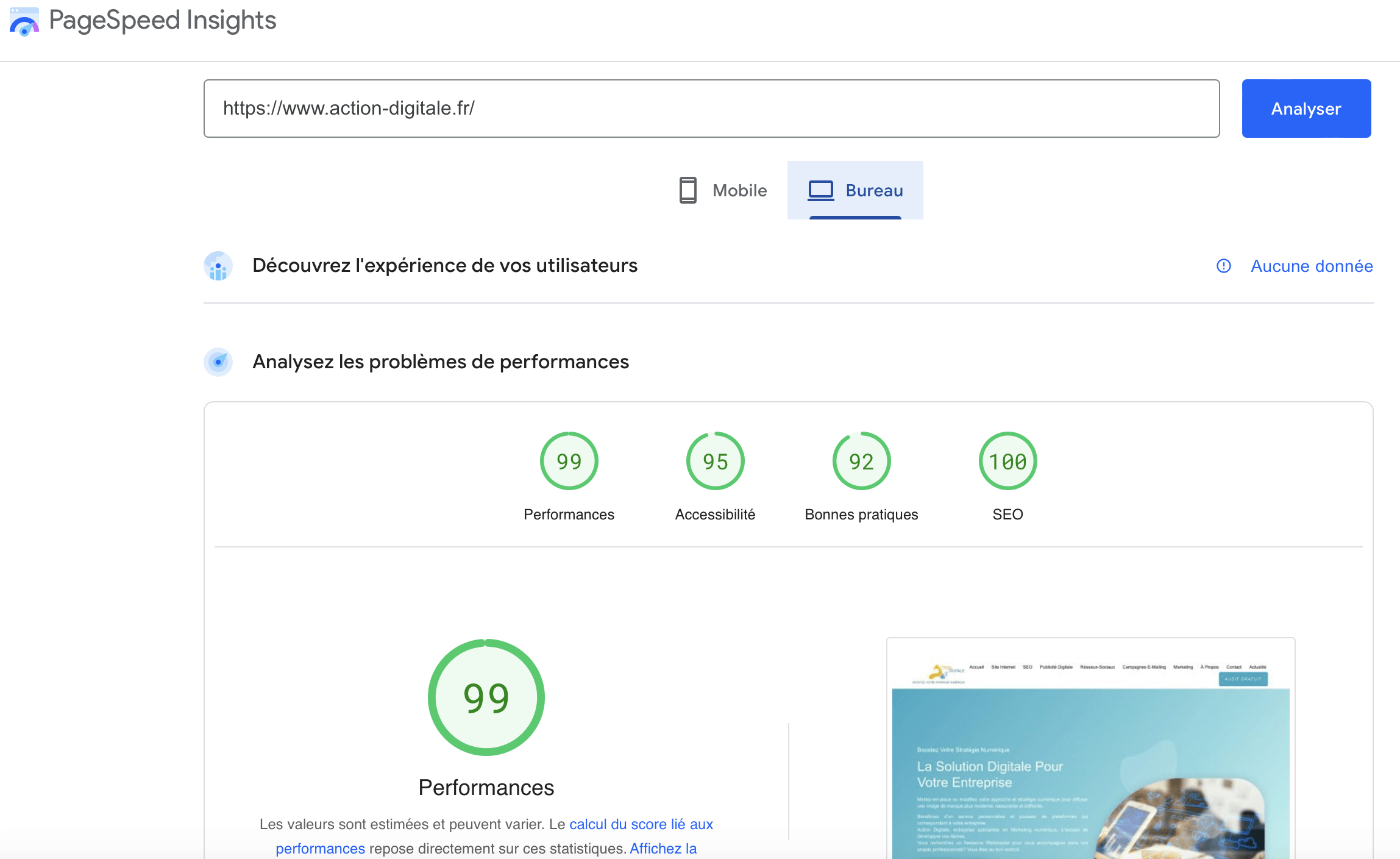
Task: Click the large 99 performance gauge
Action: [486, 697]
